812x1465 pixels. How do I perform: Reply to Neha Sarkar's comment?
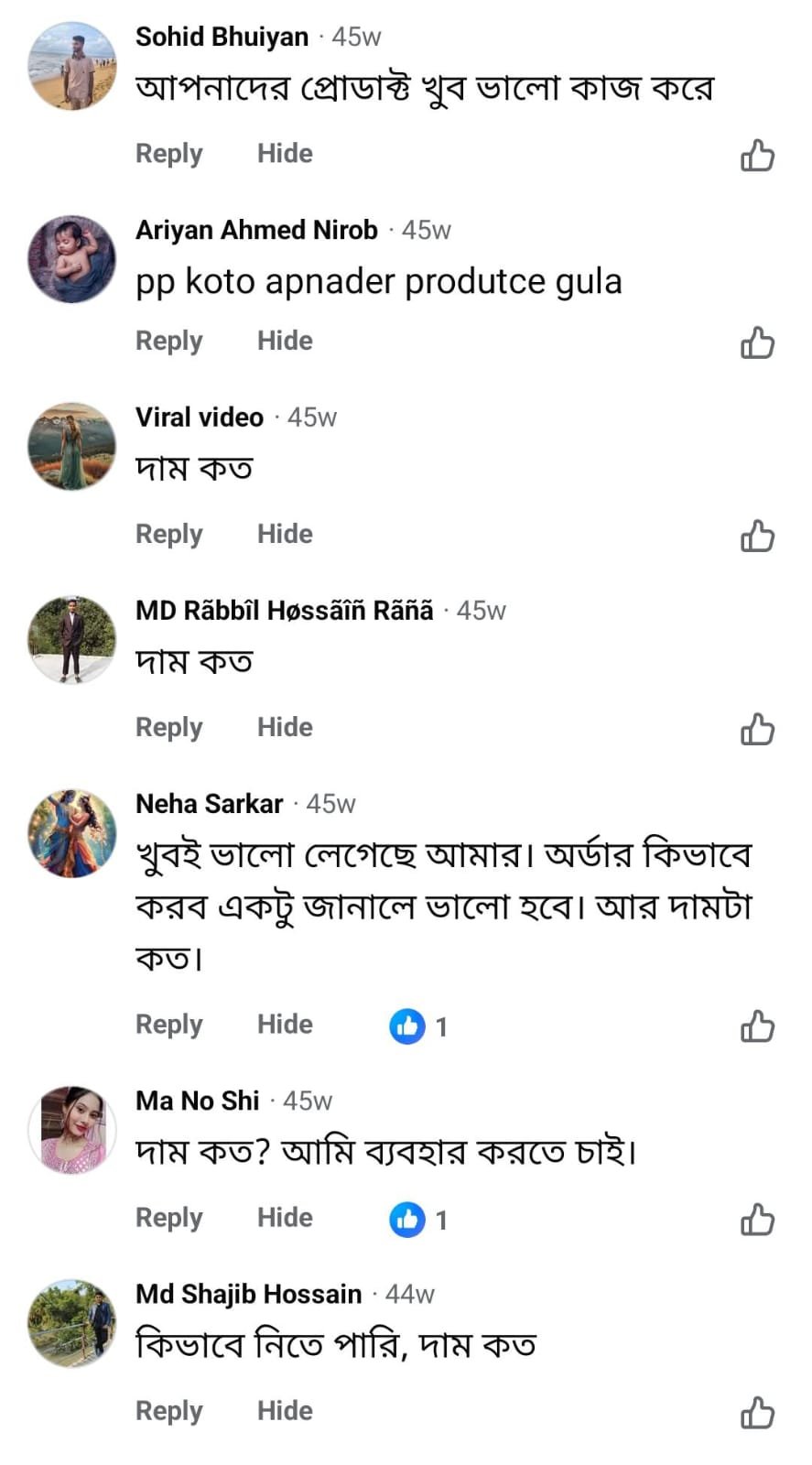point(168,1025)
